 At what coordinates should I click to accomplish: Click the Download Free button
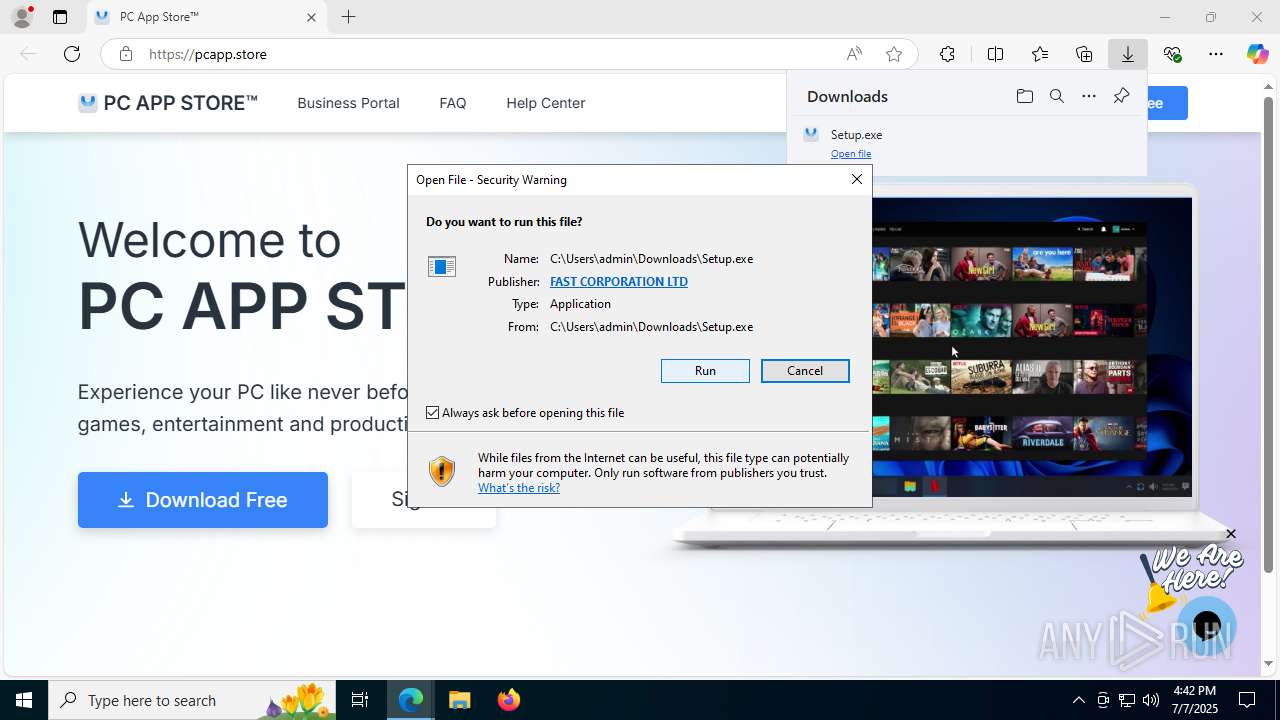pyautogui.click(x=203, y=500)
